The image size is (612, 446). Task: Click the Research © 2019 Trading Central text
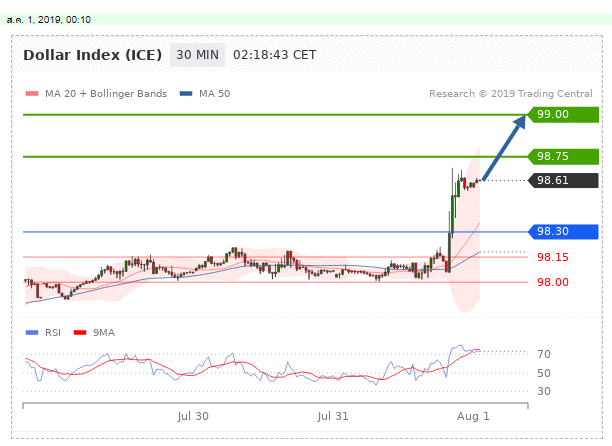click(511, 94)
